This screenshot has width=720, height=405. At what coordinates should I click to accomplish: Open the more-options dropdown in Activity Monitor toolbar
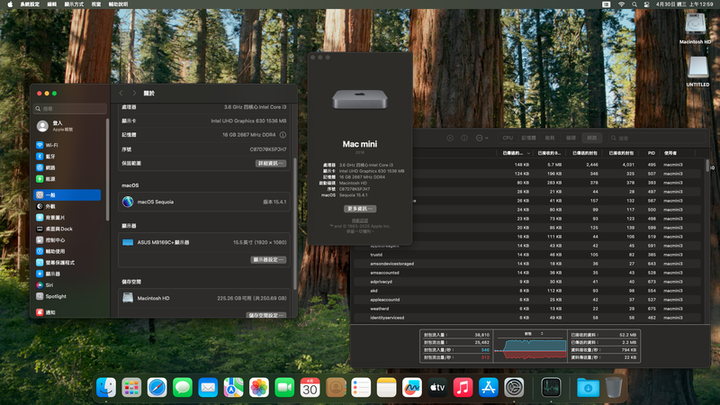[482, 138]
